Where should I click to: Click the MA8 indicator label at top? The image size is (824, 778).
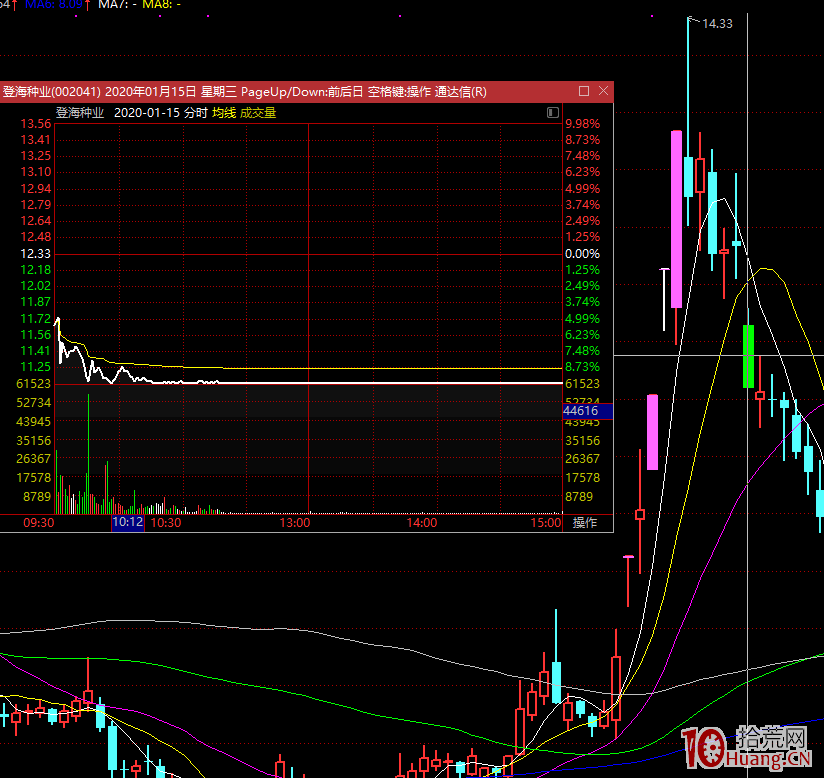pyautogui.click(x=160, y=5)
